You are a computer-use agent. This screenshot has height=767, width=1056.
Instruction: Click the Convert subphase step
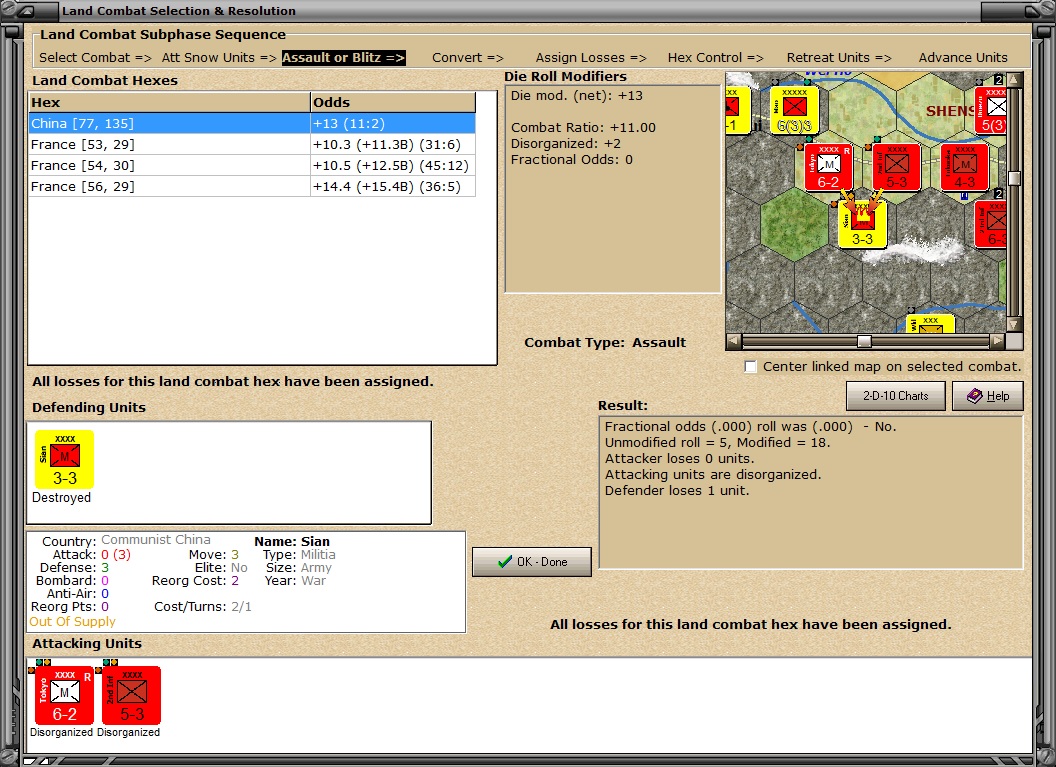pos(467,58)
